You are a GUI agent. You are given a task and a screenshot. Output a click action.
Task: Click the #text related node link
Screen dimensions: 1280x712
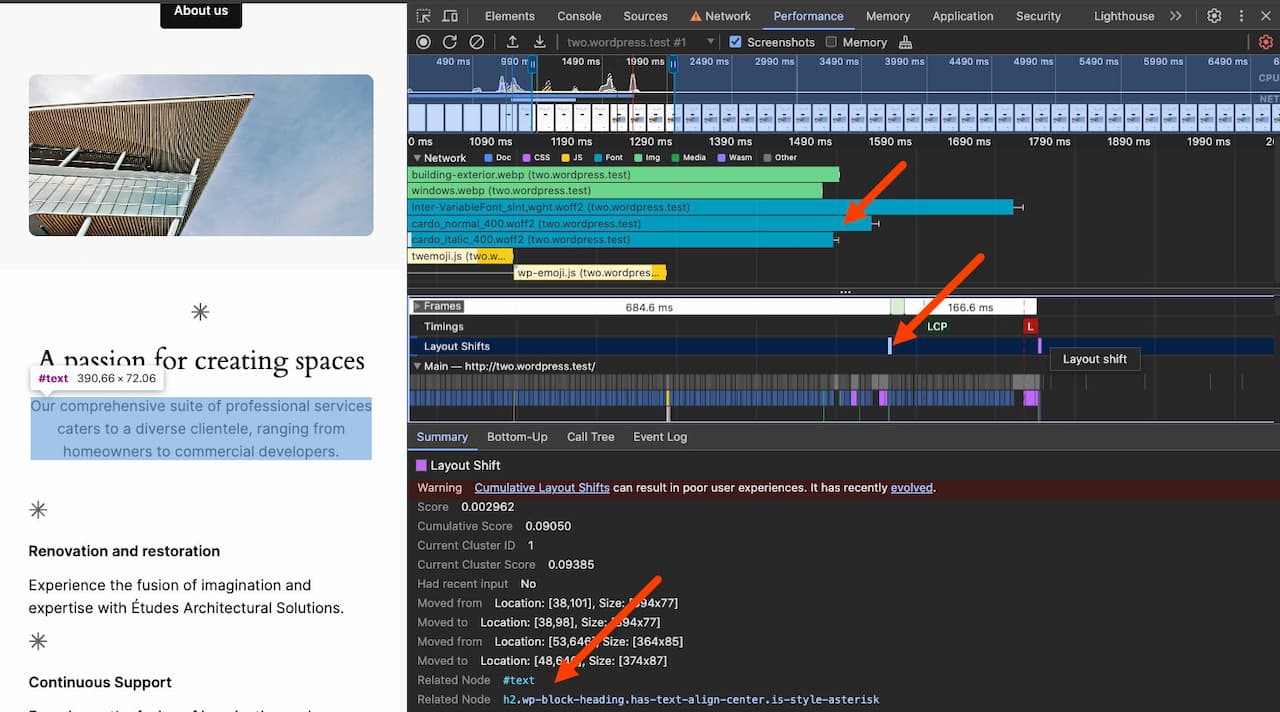(x=519, y=680)
